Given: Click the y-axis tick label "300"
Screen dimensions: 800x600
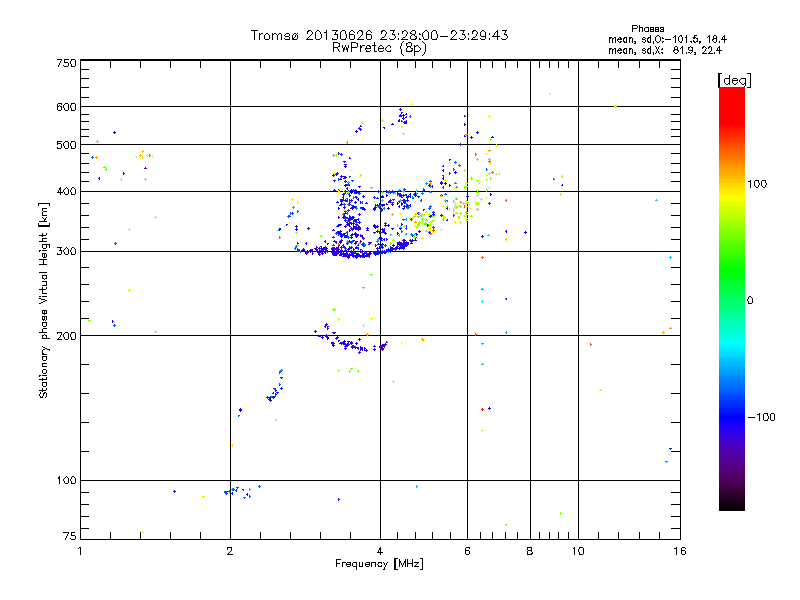Looking at the screenshot, I should (66, 252).
